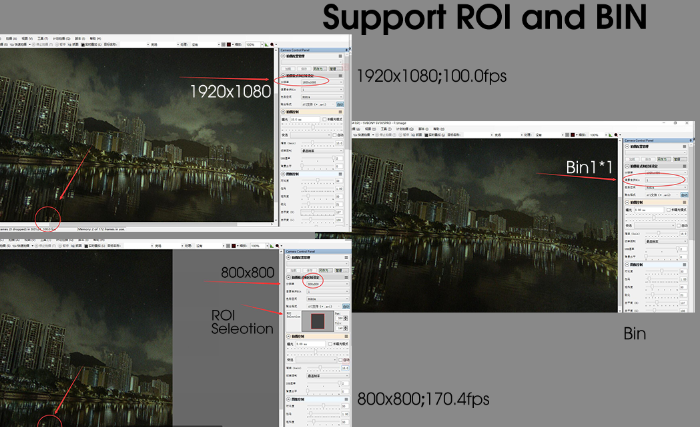Click exposure time field in Bin window
This screenshot has height=427, width=700.
[x=650, y=210]
